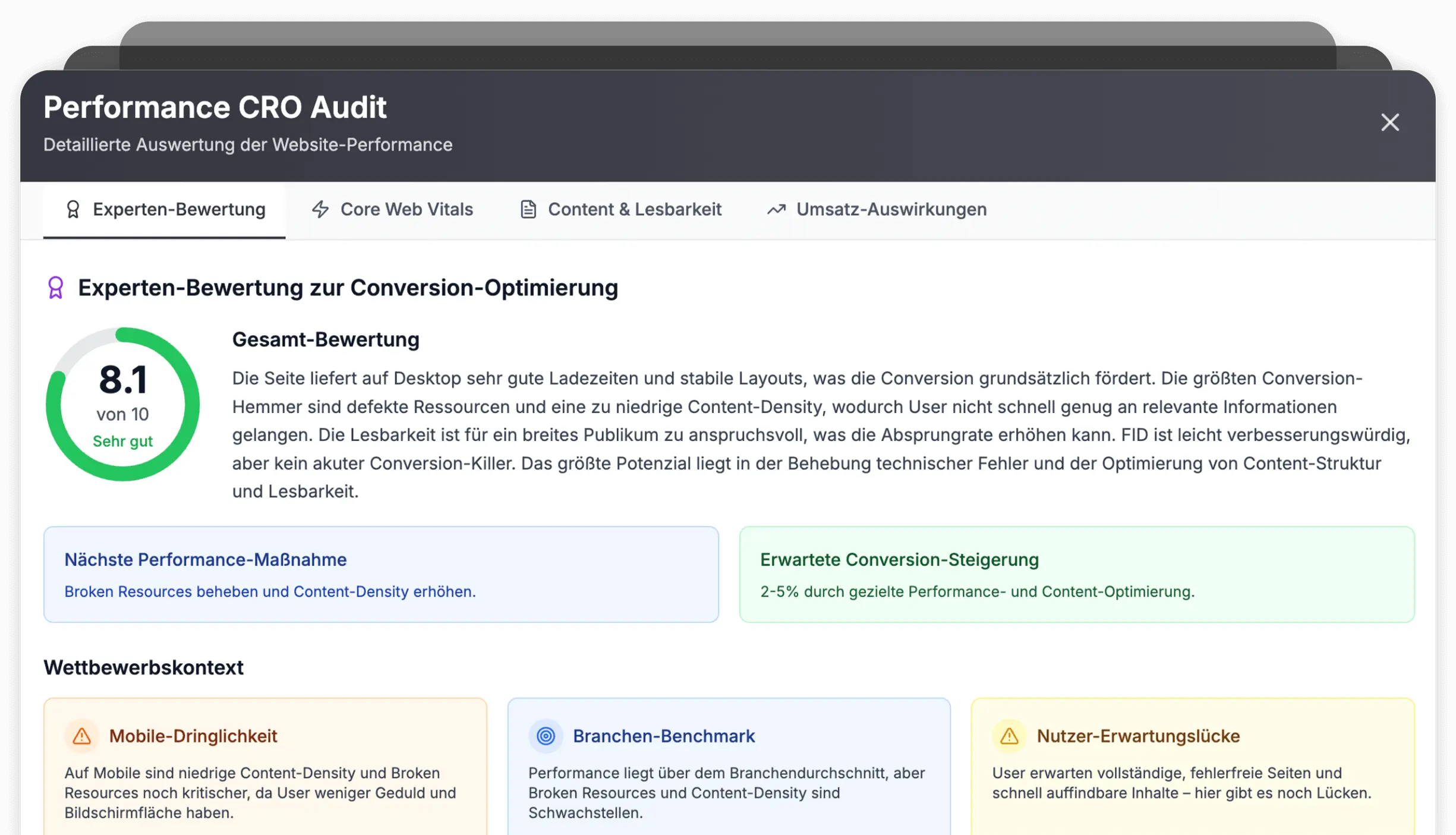Close the Performance CRO Audit dialog
This screenshot has height=835, width=1456.
(x=1389, y=122)
